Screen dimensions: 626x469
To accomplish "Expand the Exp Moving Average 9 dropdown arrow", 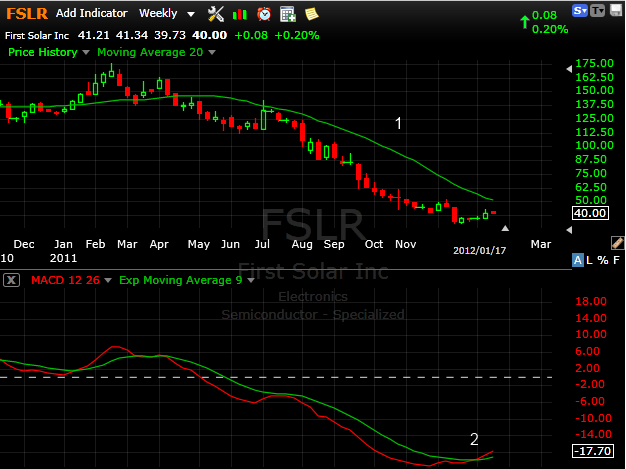I will click(x=251, y=281).
